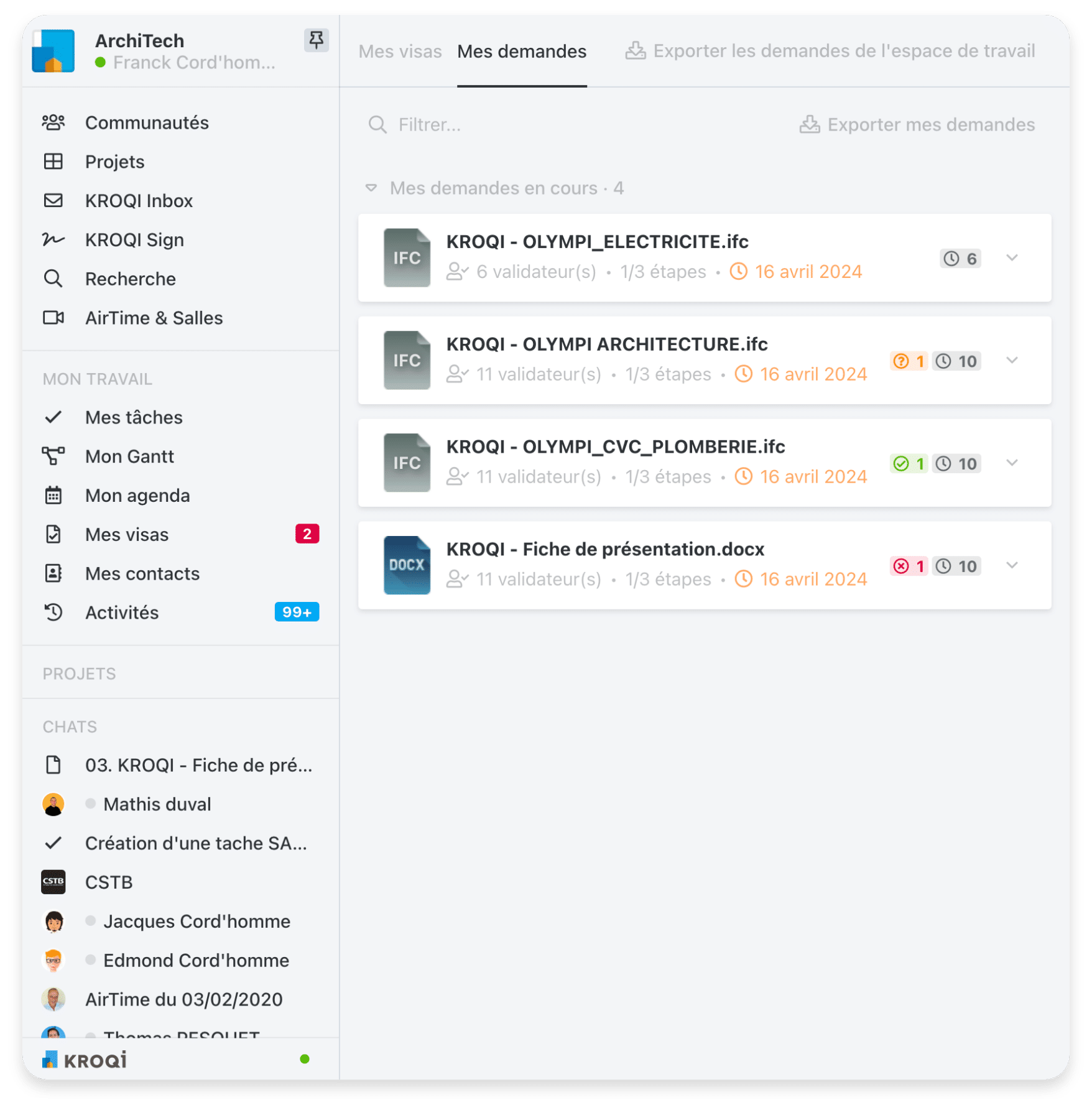Click red refused badge on Fiche de présentation
Viewport: 1092px width, 1110px height.
click(909, 567)
